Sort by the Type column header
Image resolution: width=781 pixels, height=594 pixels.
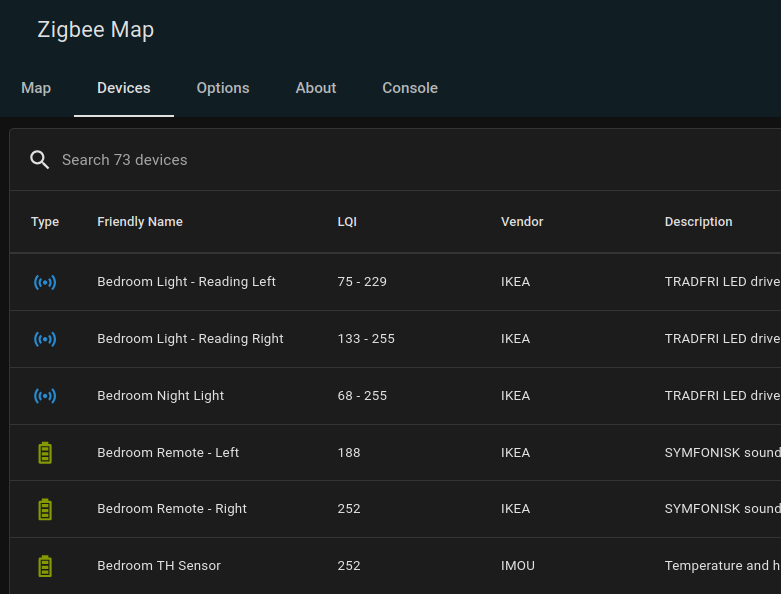[45, 222]
